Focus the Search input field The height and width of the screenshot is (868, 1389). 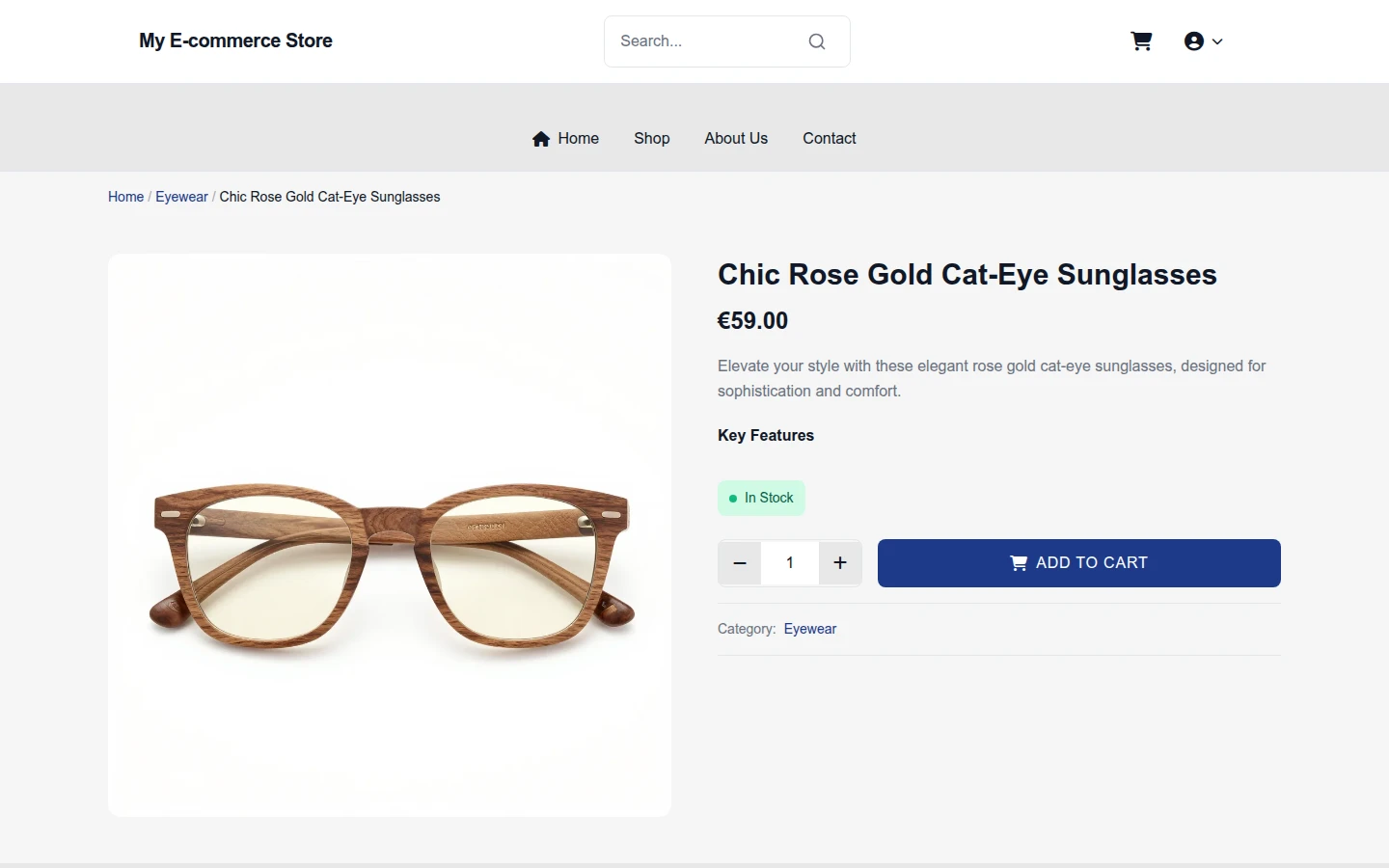tap(726, 41)
